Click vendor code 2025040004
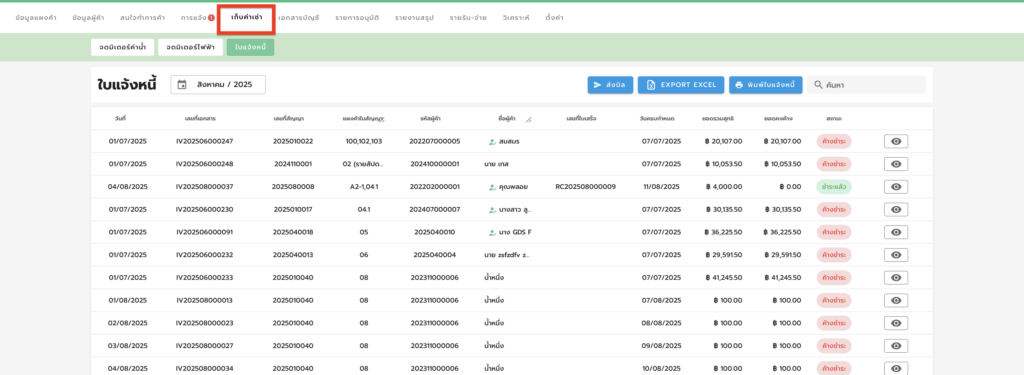Screen dimensions: 1024x375 434,255
